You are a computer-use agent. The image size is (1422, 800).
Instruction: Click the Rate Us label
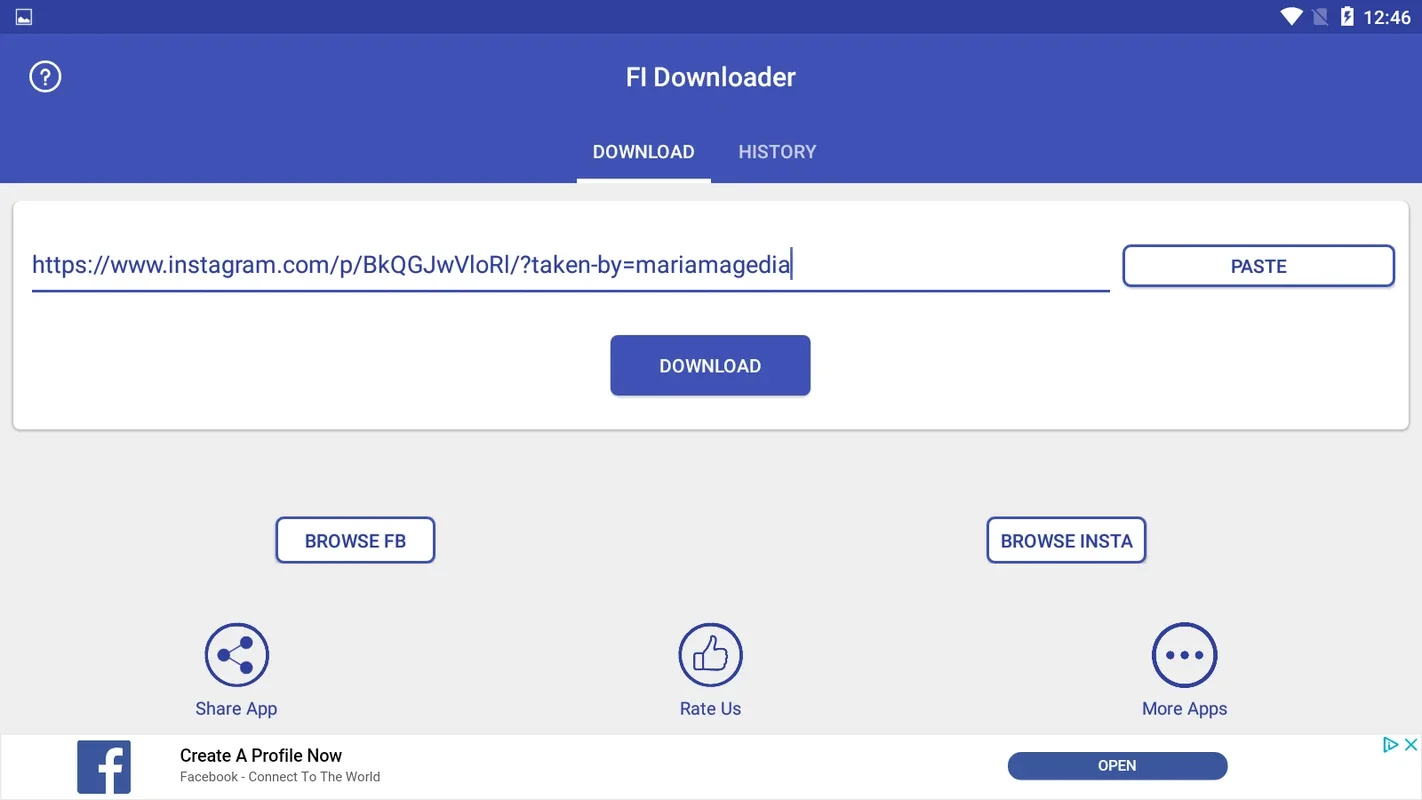[x=710, y=709]
